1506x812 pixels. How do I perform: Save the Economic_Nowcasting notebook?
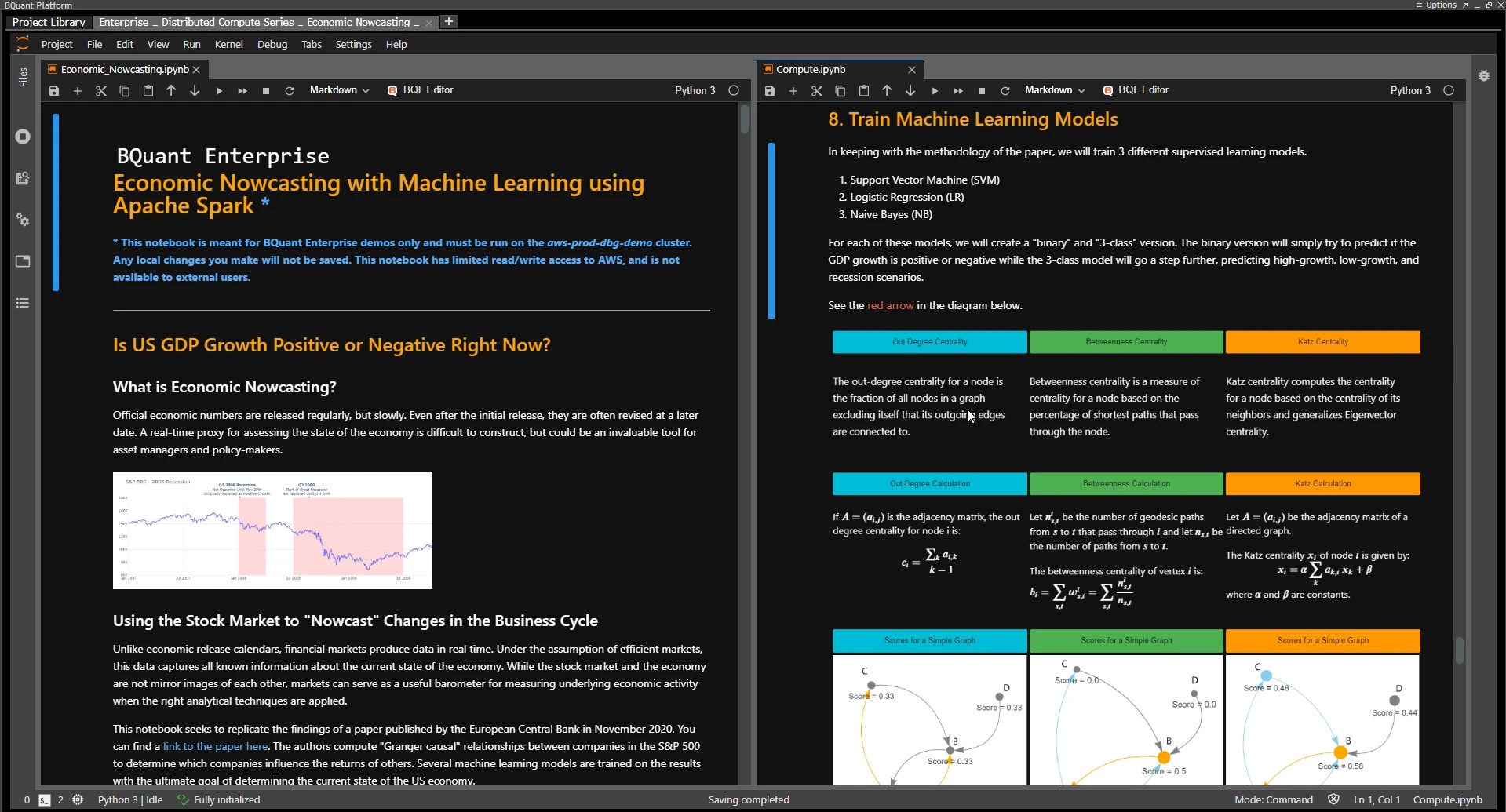[x=54, y=90]
